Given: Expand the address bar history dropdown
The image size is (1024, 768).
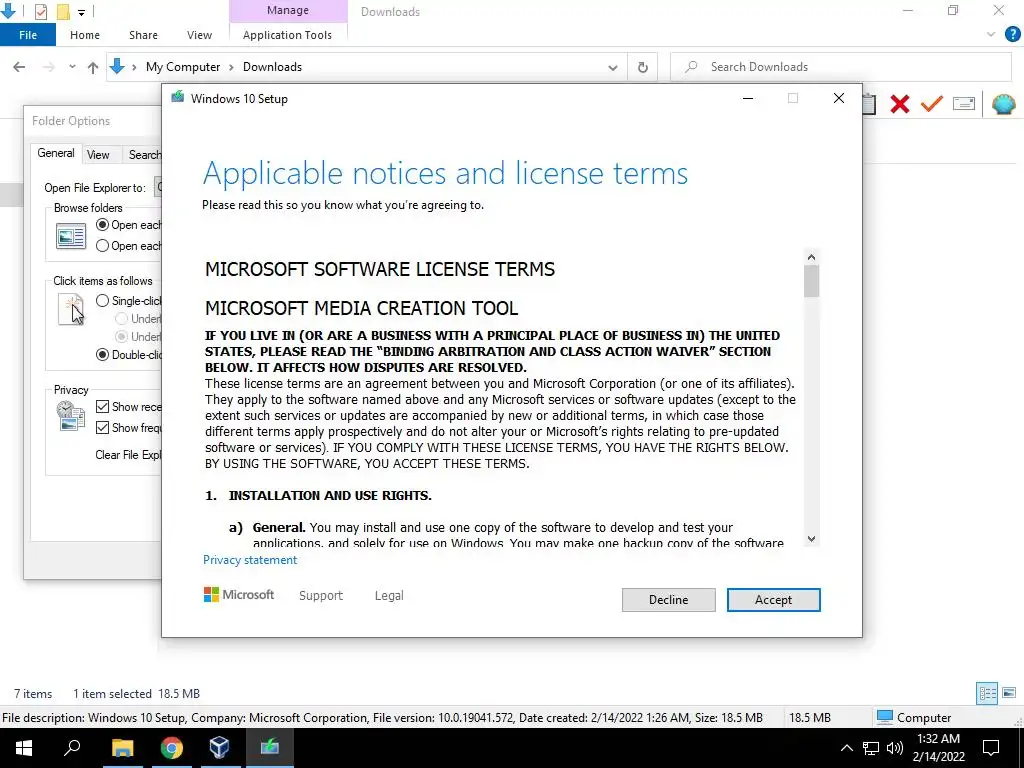Looking at the screenshot, I should click(x=613, y=67).
